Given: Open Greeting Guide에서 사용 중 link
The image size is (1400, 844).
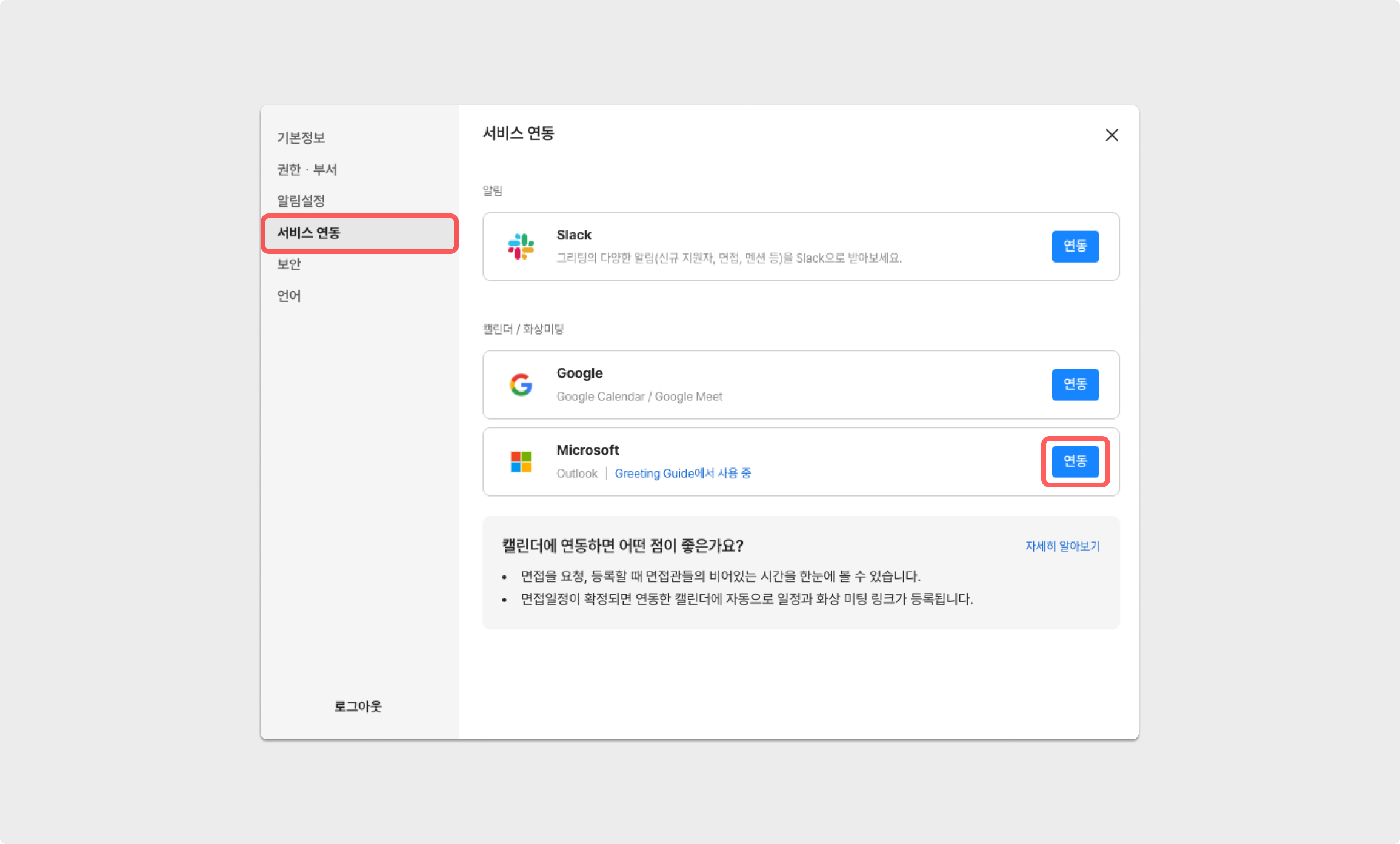Looking at the screenshot, I should pos(682,473).
